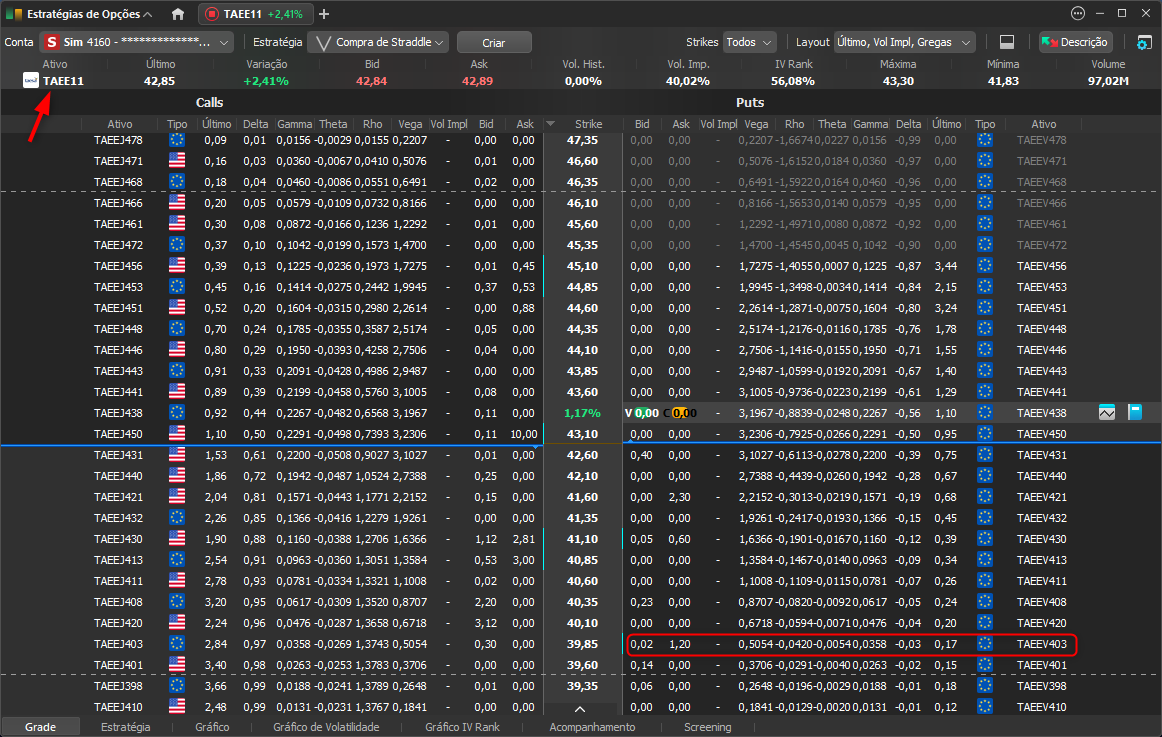
Task: Click the sell V 0,00 bid badge
Action: pos(642,413)
